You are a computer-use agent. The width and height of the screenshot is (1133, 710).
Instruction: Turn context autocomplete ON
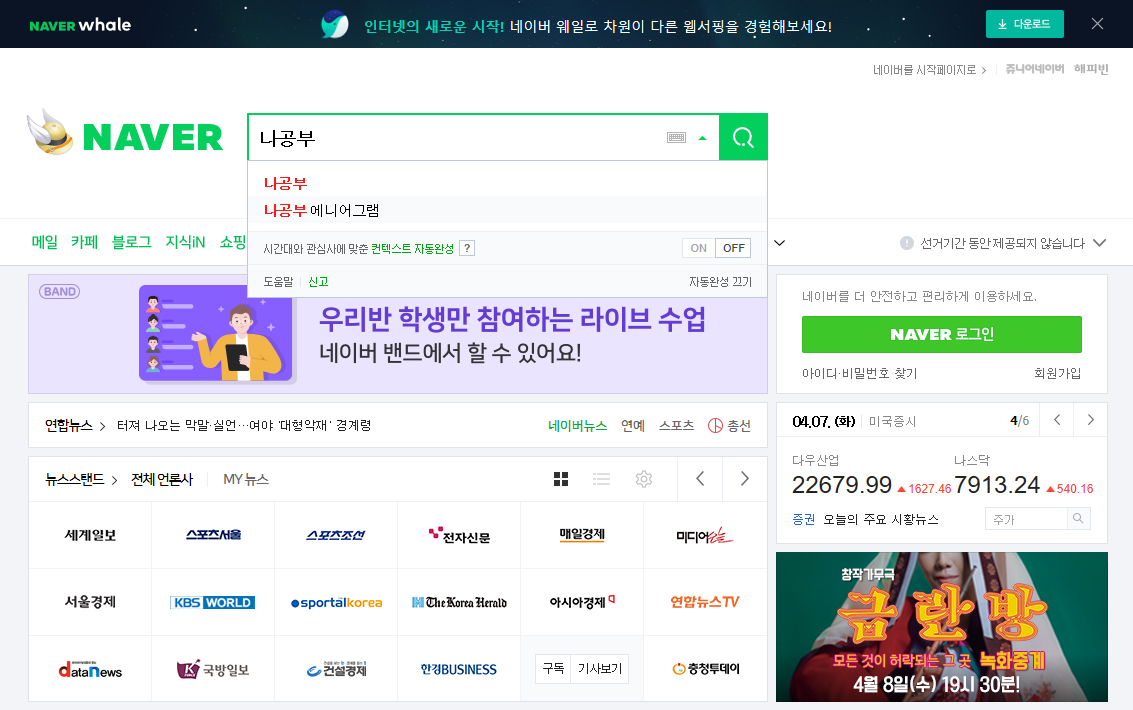pyautogui.click(x=699, y=248)
